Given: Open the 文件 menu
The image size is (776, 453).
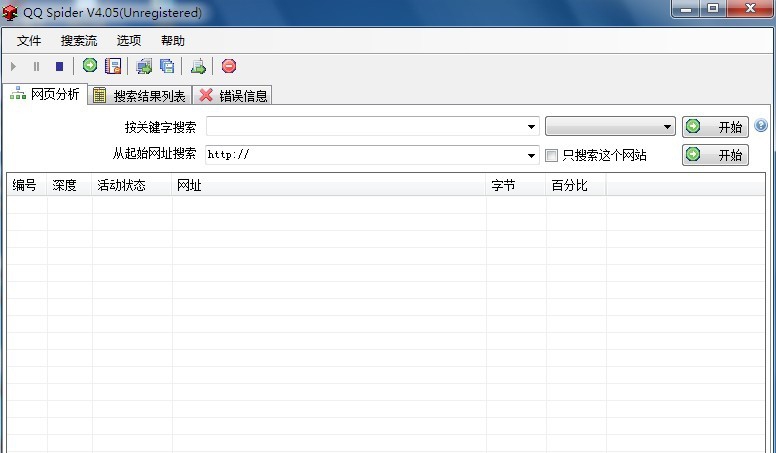Looking at the screenshot, I should (29, 41).
